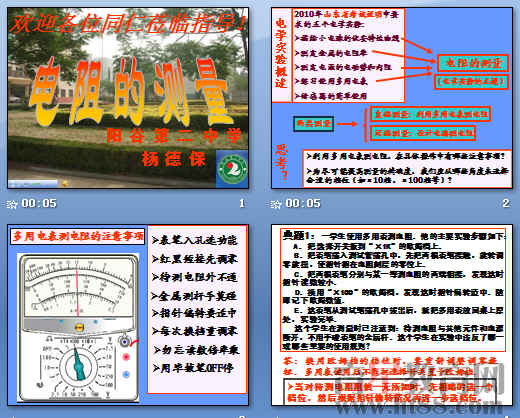Screen dimensions: 520x418
Task: Click slide number 2 label
Action: (x=506, y=203)
